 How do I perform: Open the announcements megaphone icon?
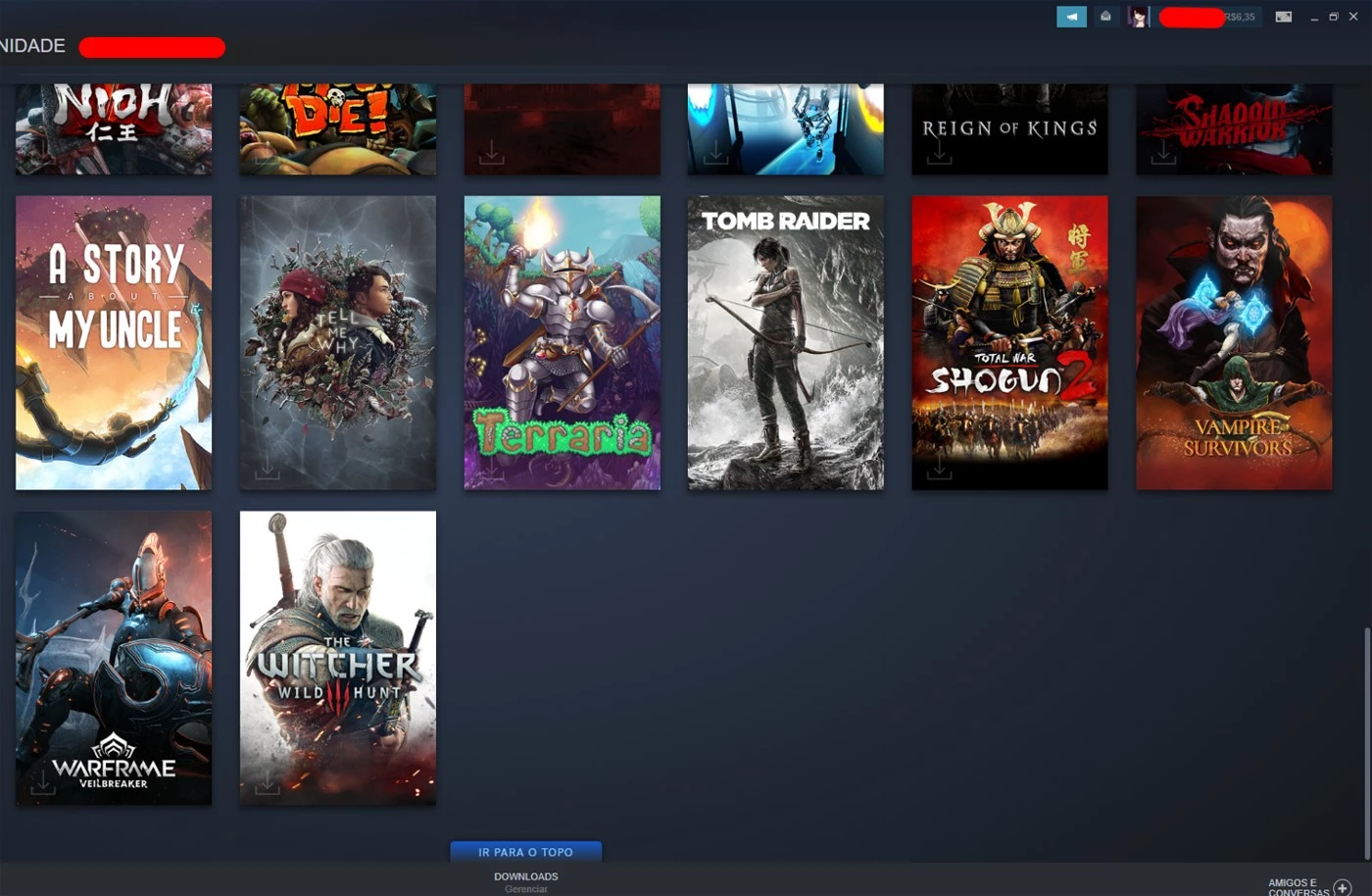tap(1071, 17)
